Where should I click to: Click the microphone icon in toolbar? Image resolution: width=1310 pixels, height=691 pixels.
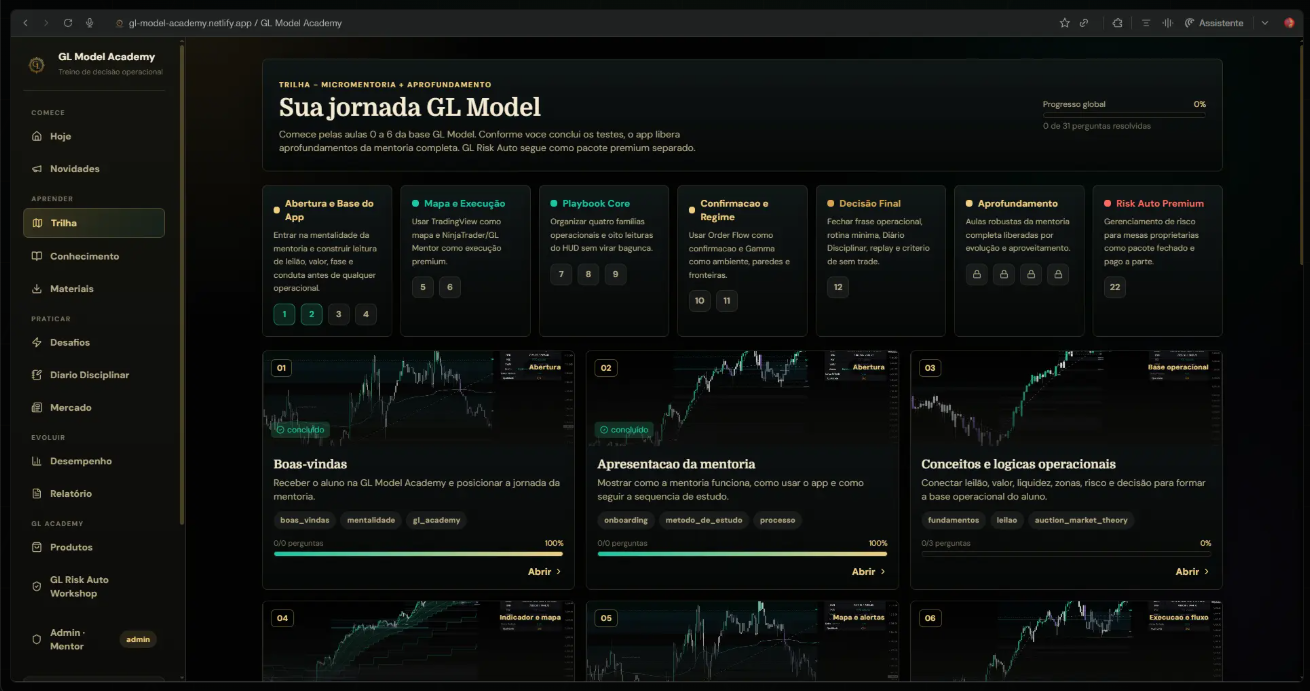coord(90,22)
